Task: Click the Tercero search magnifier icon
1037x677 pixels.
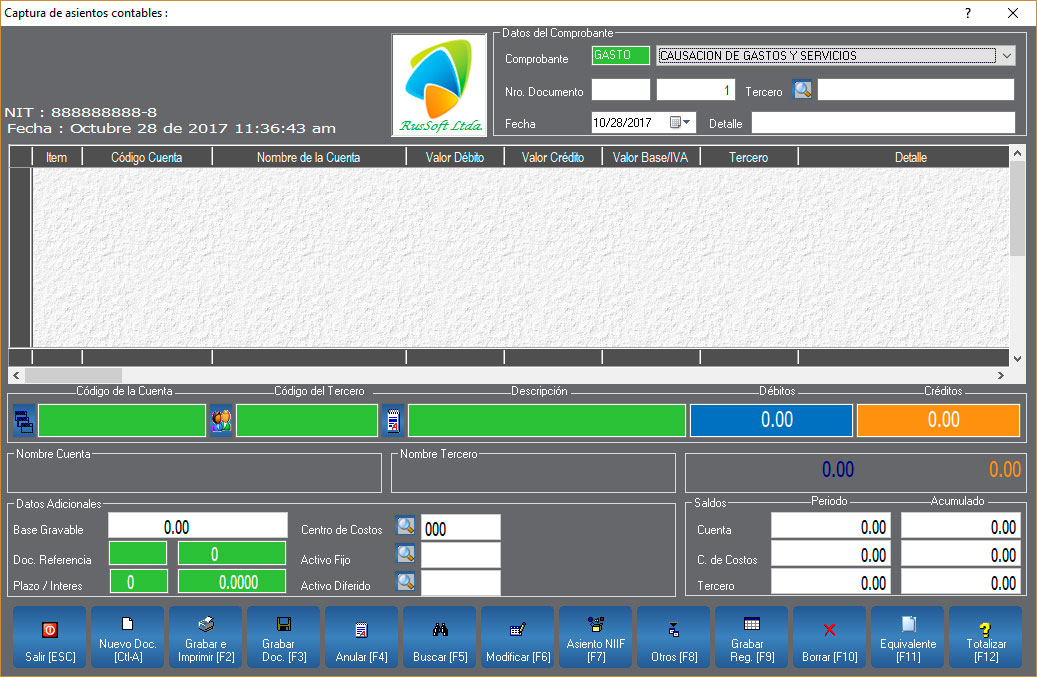Action: 803,90
